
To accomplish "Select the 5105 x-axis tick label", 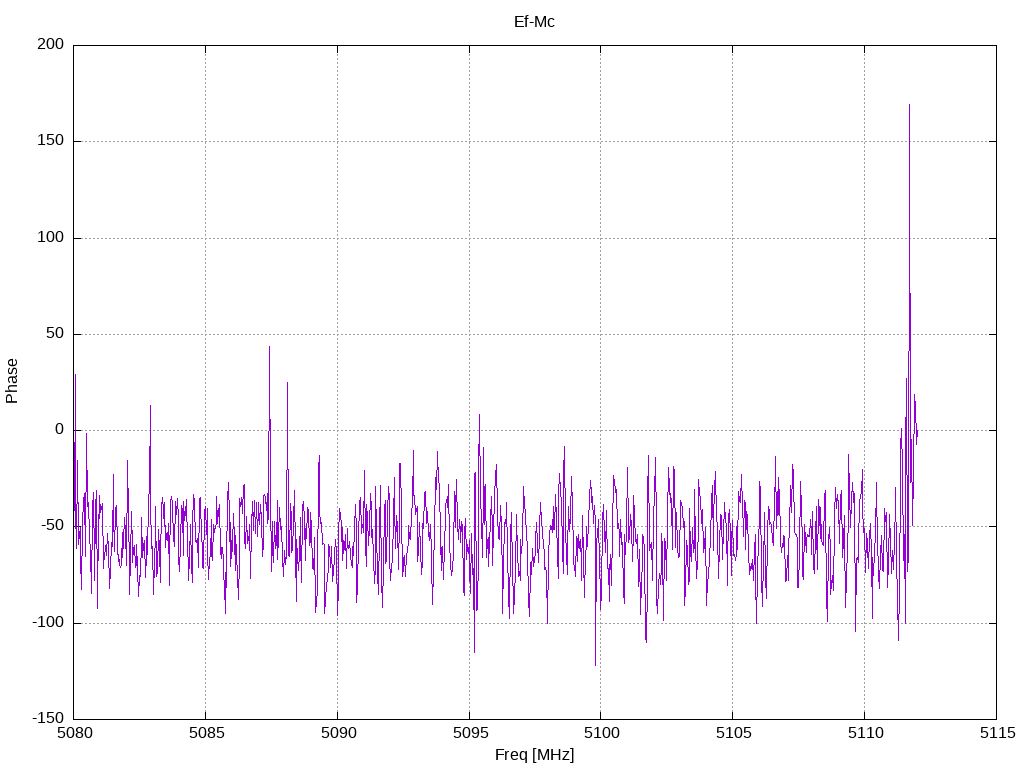I will pos(732,734).
